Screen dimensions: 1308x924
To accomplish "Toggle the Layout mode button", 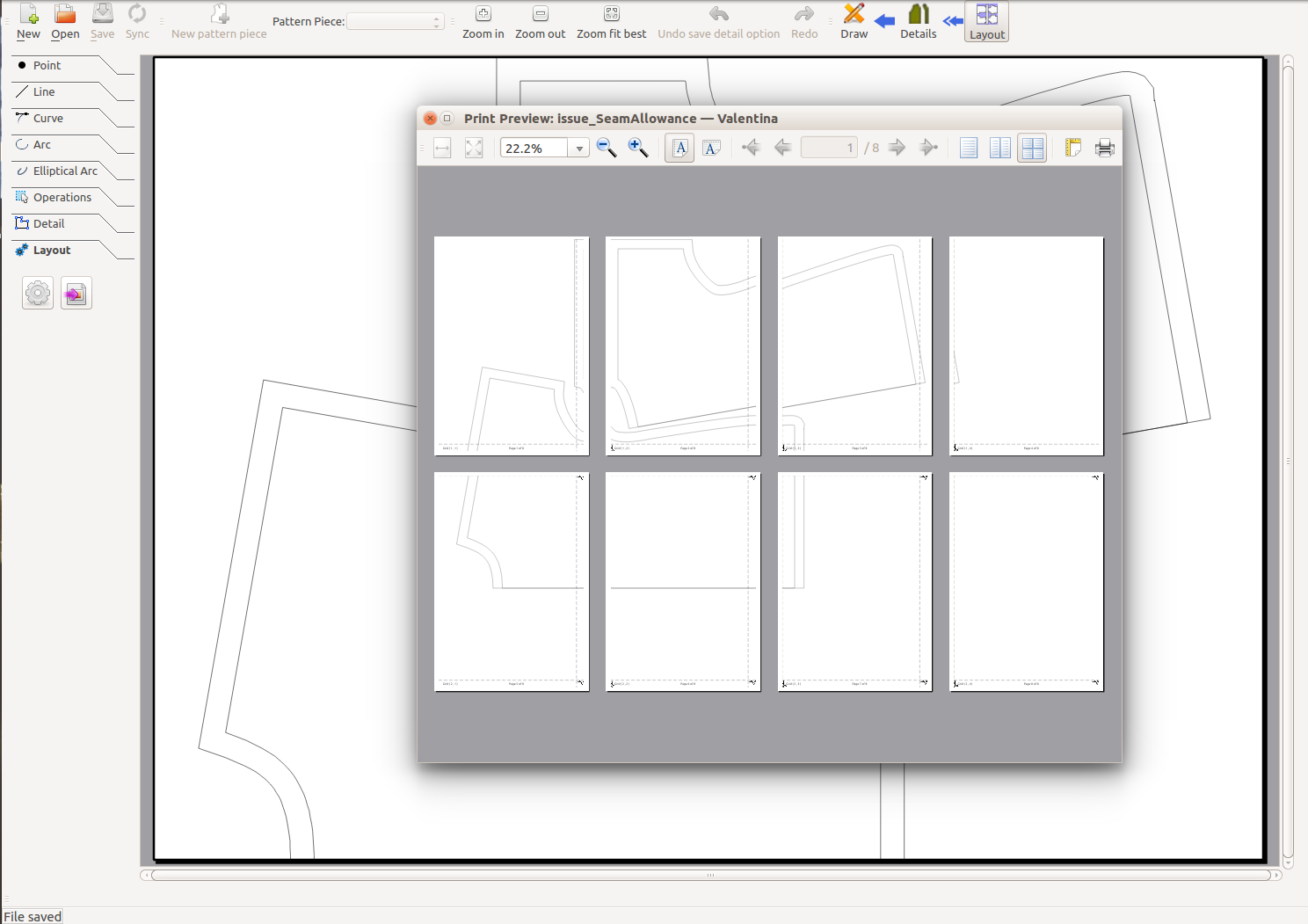I will point(987,21).
